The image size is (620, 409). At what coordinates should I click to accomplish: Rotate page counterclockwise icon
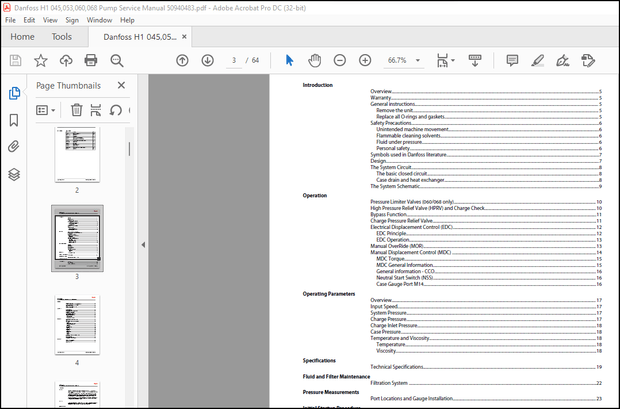tap(115, 110)
